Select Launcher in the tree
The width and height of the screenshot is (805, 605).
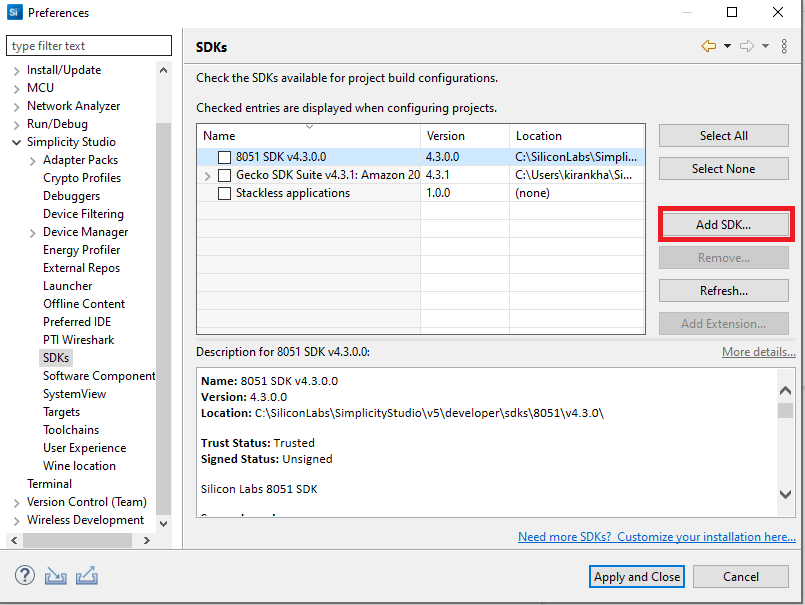click(68, 286)
